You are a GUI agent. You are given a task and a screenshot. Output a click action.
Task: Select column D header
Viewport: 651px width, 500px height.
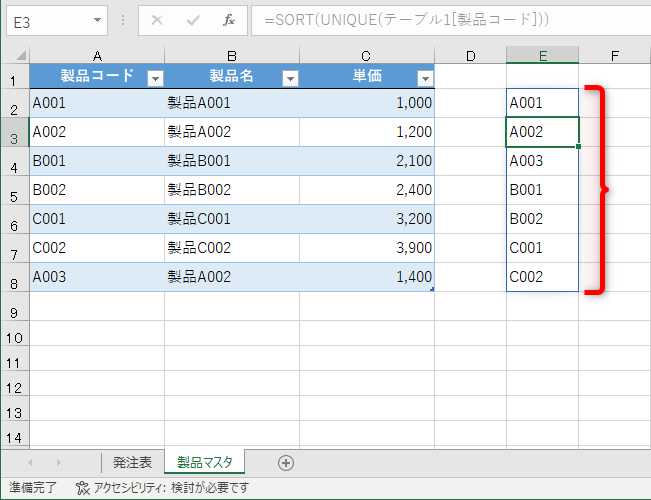470,55
